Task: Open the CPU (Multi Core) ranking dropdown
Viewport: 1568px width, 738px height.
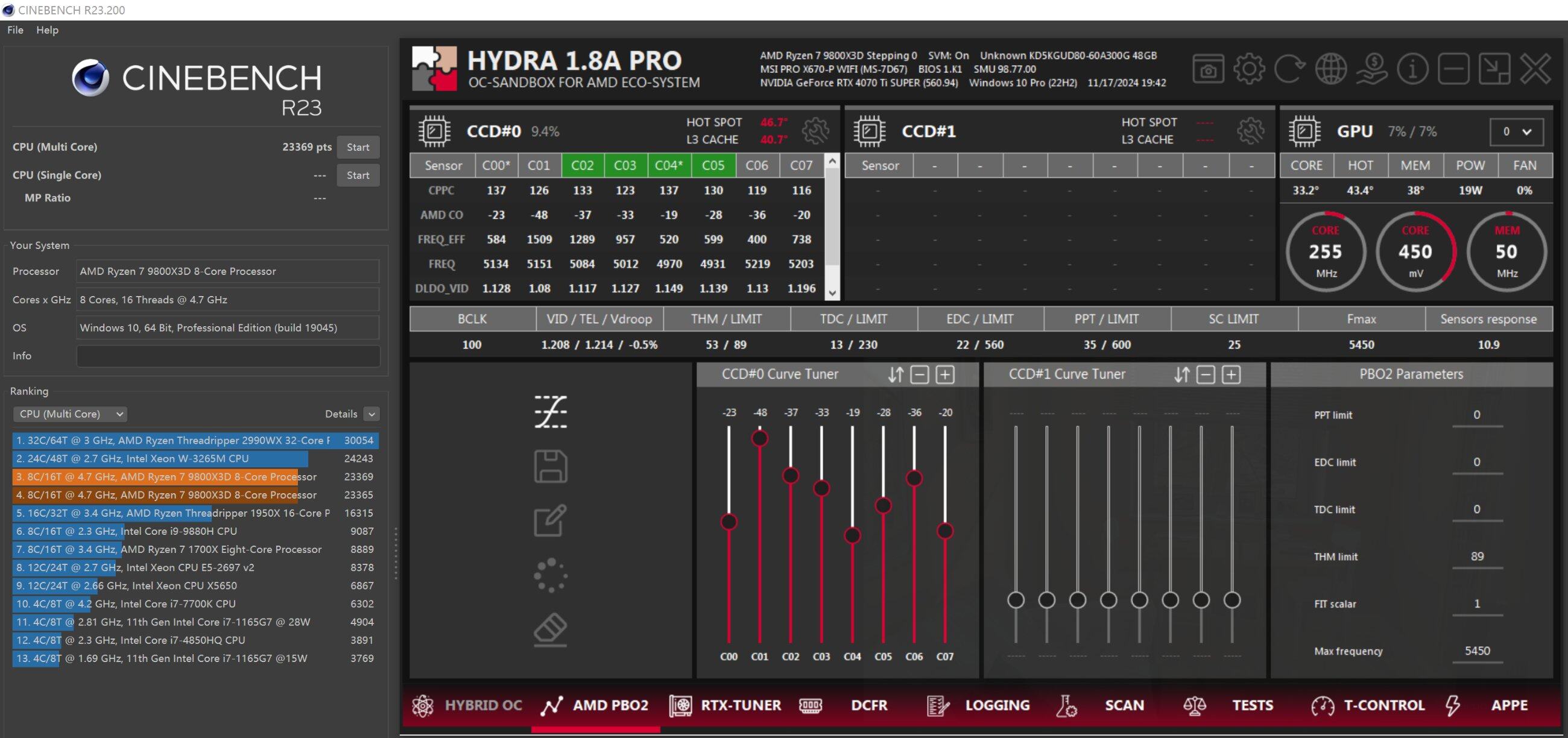Action: 70,414
